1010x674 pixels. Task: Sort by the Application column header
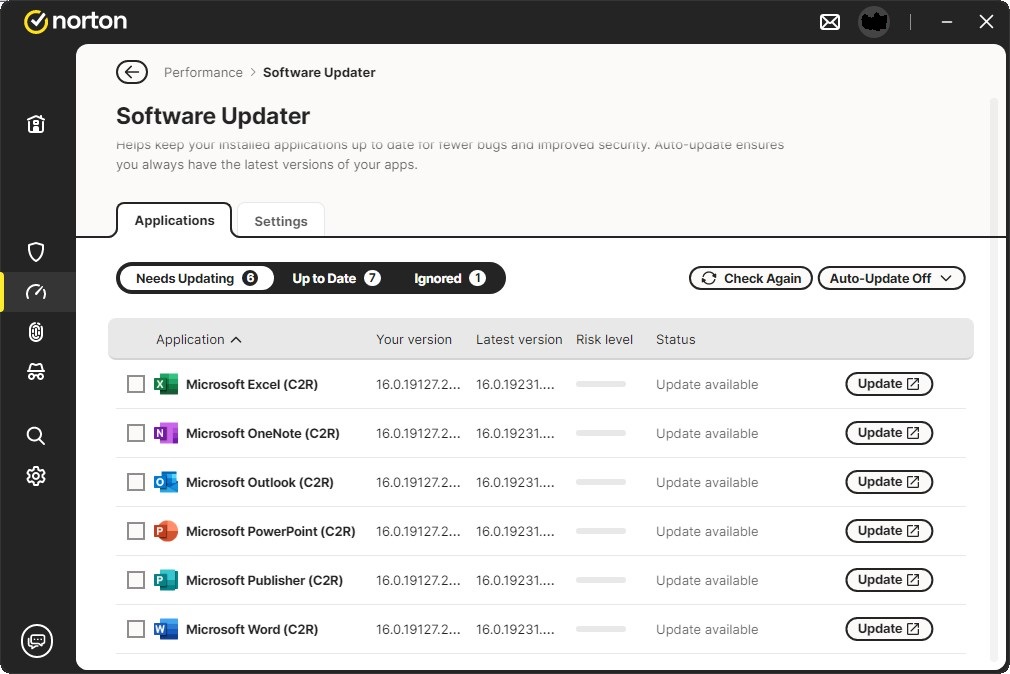(198, 339)
